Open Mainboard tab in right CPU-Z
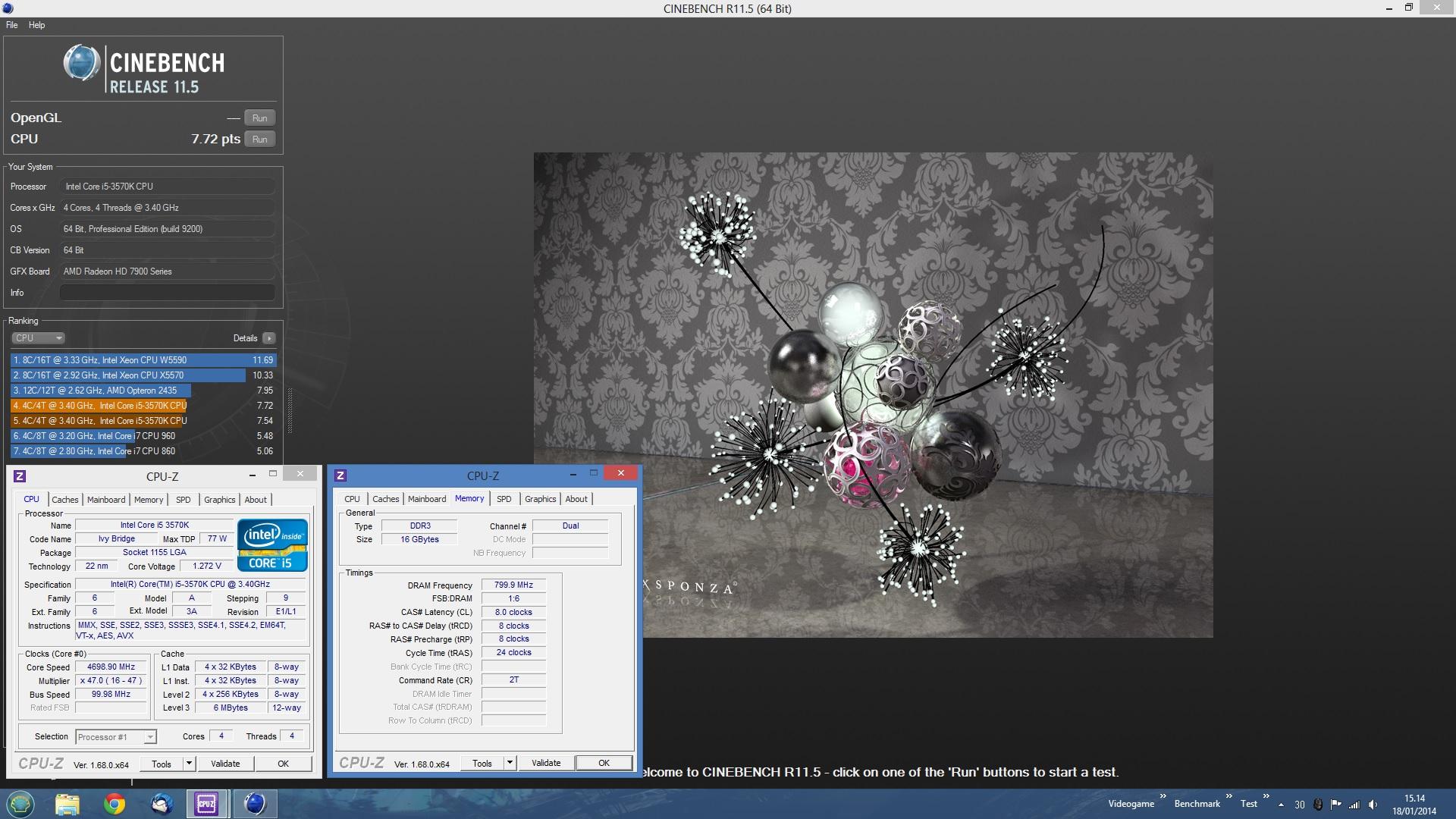The height and width of the screenshot is (819, 1456). (427, 499)
